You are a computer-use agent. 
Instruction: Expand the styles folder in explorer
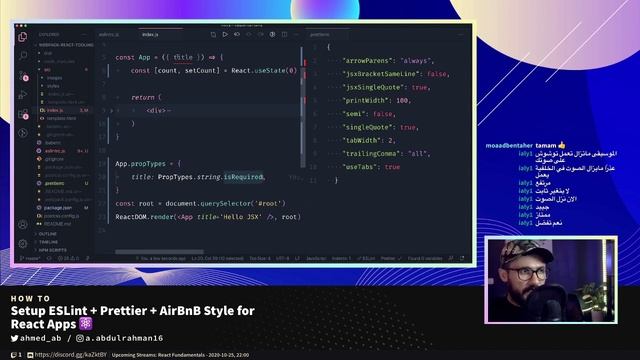53,86
